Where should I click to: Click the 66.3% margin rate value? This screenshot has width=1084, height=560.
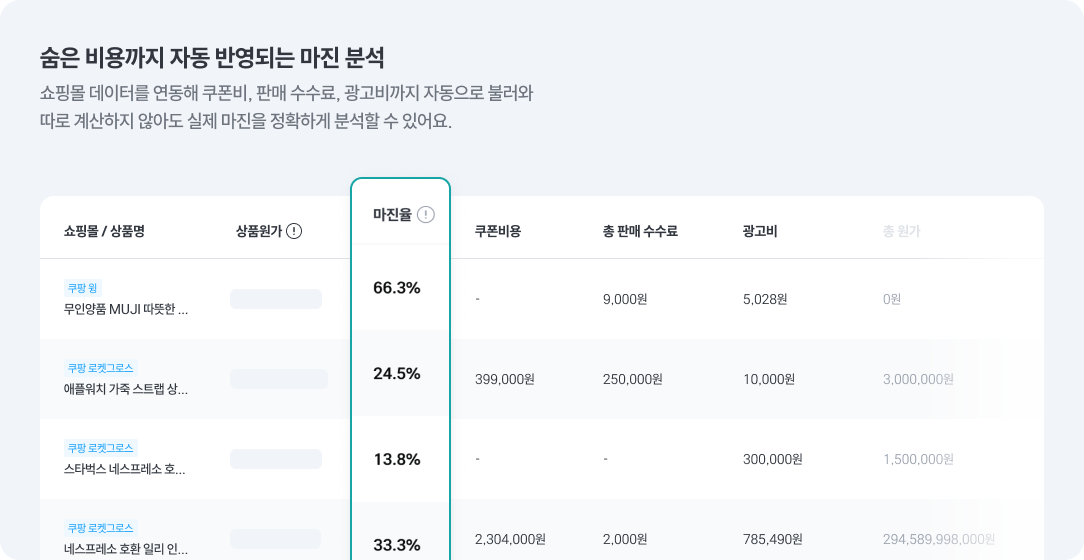pyautogui.click(x=396, y=288)
